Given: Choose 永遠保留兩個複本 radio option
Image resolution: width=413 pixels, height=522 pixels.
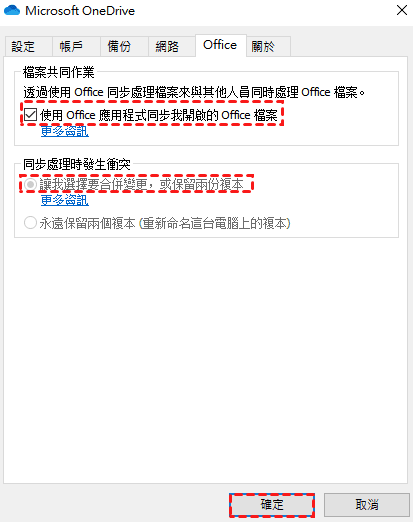Looking at the screenshot, I should coord(30,223).
